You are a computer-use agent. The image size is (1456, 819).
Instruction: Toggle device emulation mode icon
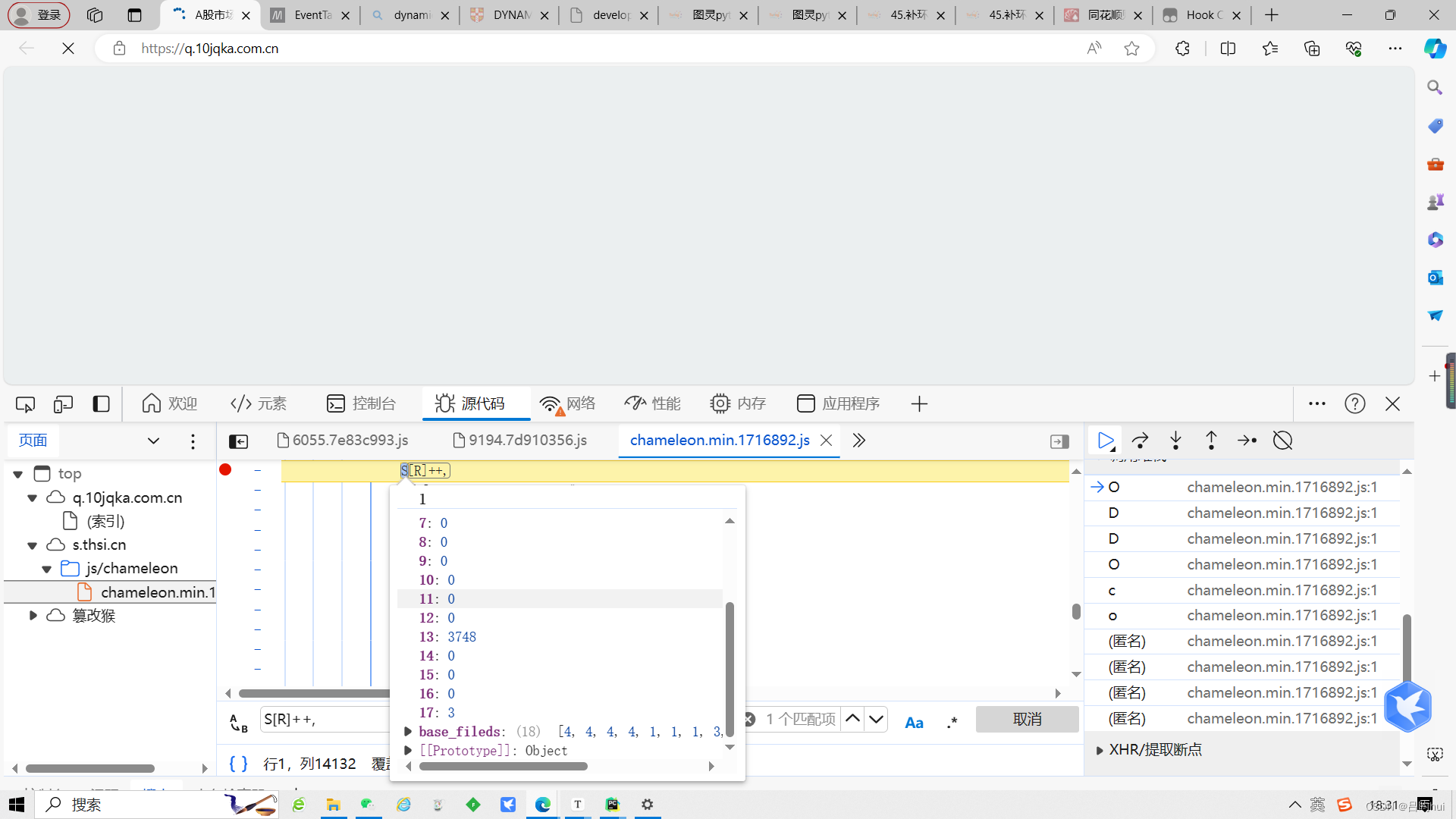click(x=63, y=404)
